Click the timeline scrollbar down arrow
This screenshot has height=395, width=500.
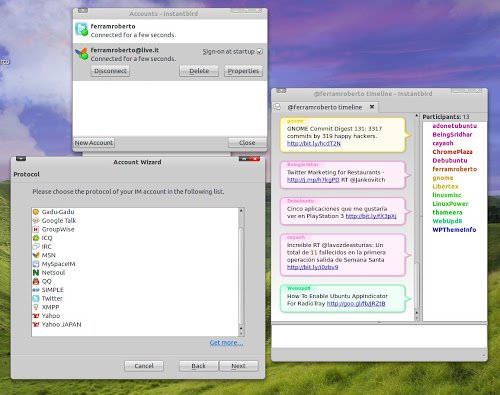[416, 319]
